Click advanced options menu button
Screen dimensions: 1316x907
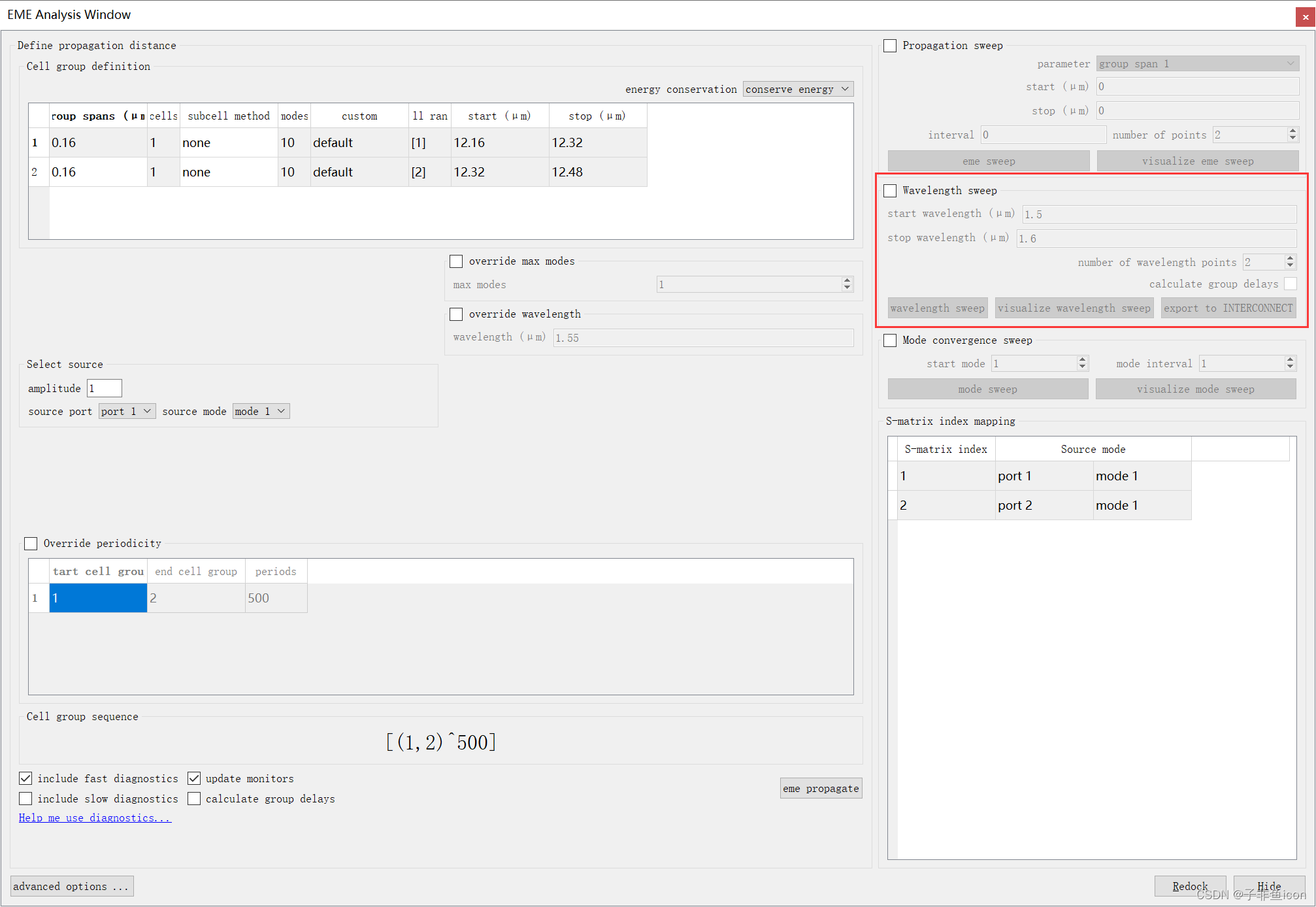[70, 886]
